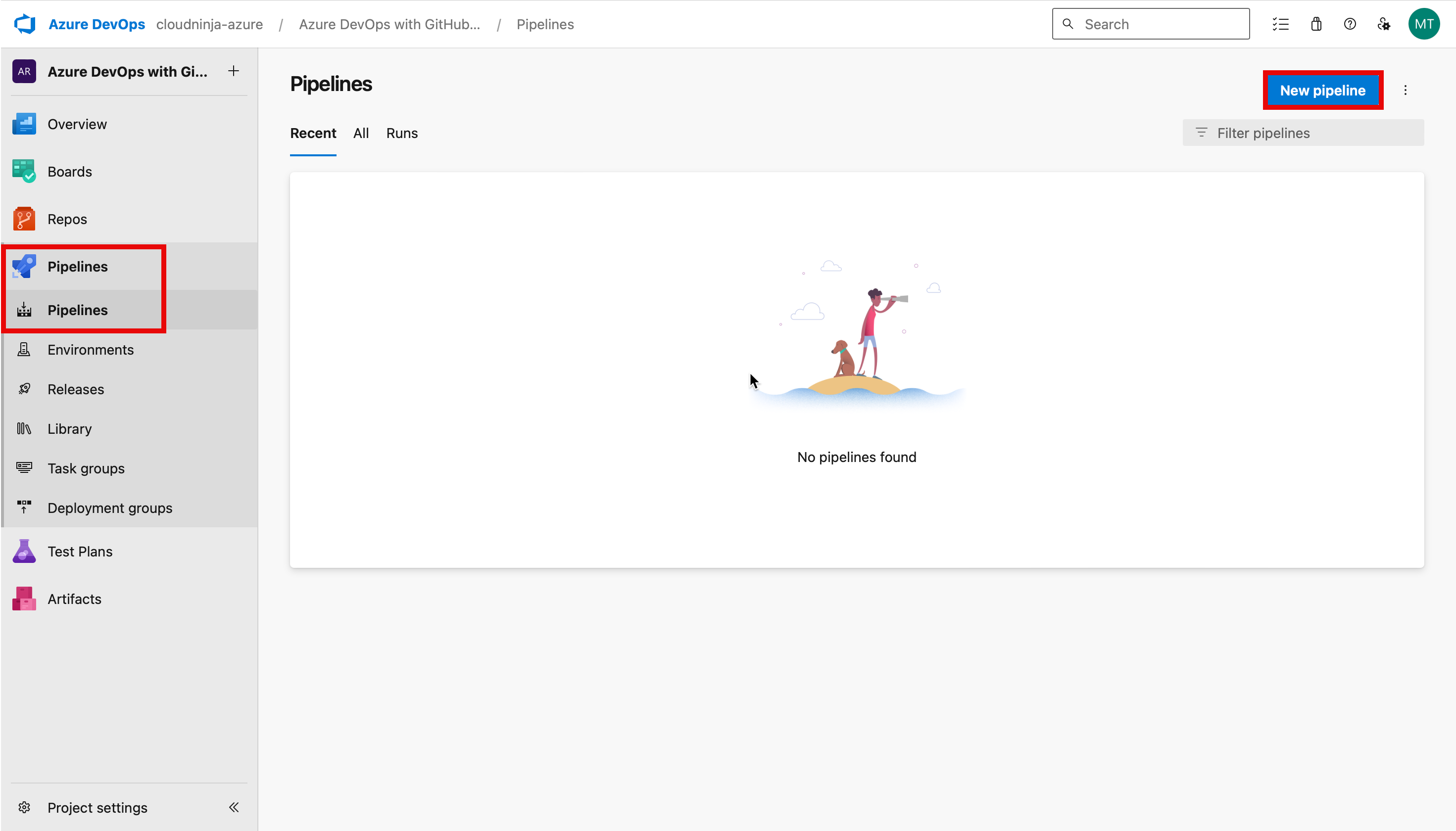The image size is (1456, 831).
Task: Click the Pipelines breadcrumb link
Action: (x=545, y=24)
